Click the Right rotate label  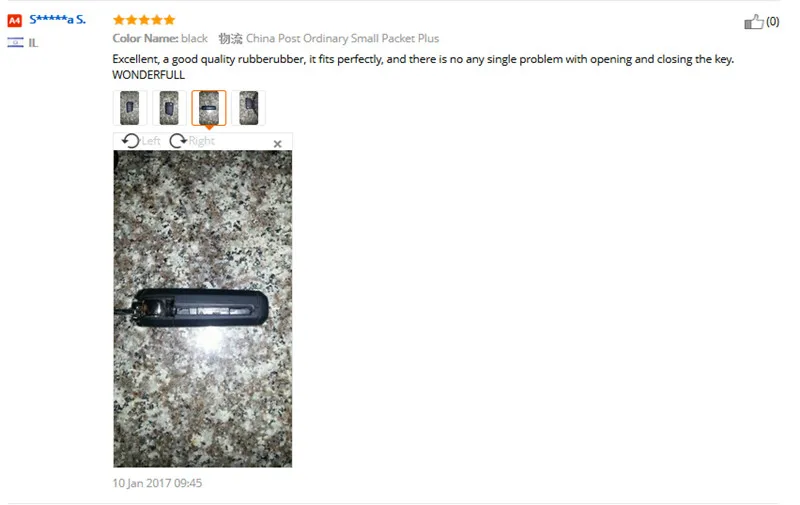coord(202,141)
